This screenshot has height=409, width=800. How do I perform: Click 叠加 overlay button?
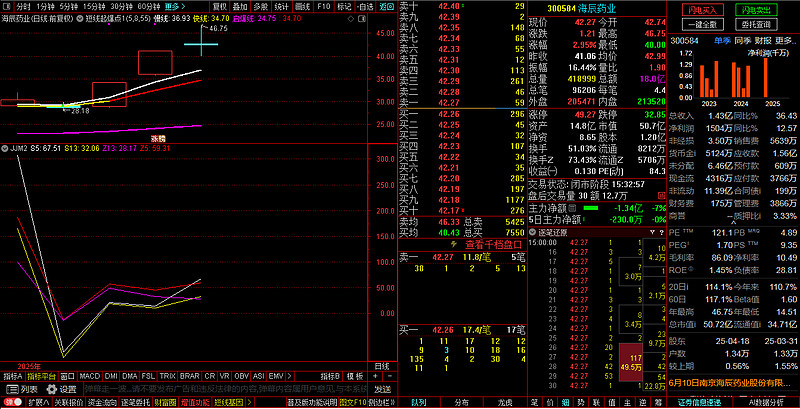pos(240,7)
